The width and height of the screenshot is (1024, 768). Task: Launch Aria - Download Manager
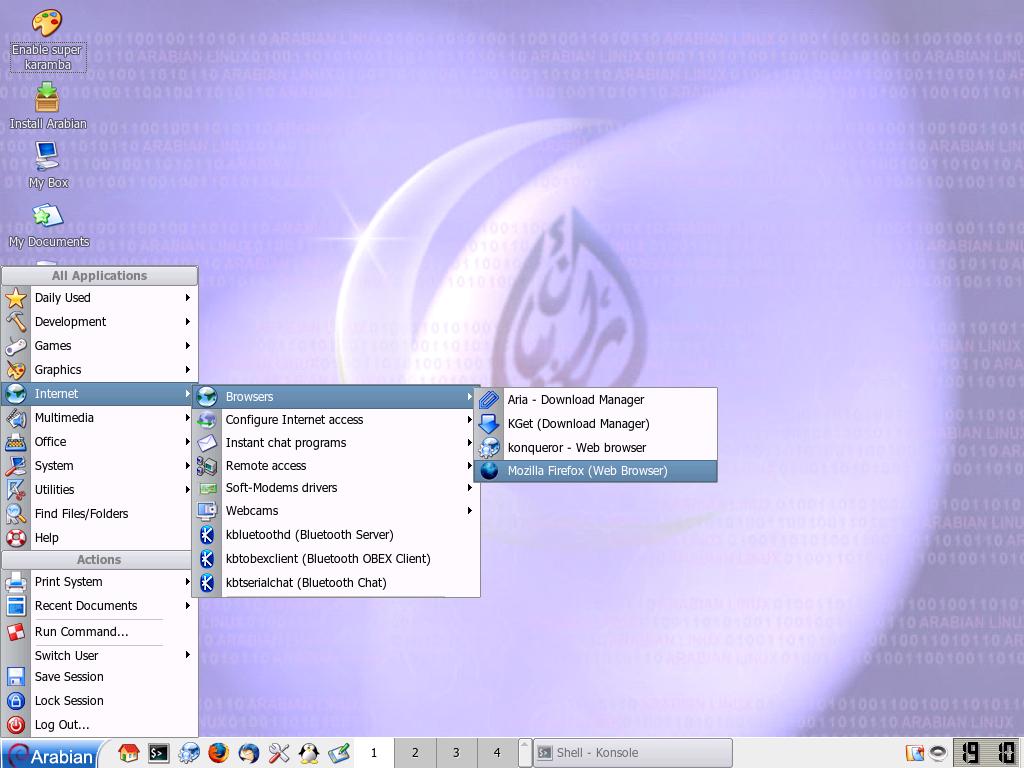tap(596, 400)
